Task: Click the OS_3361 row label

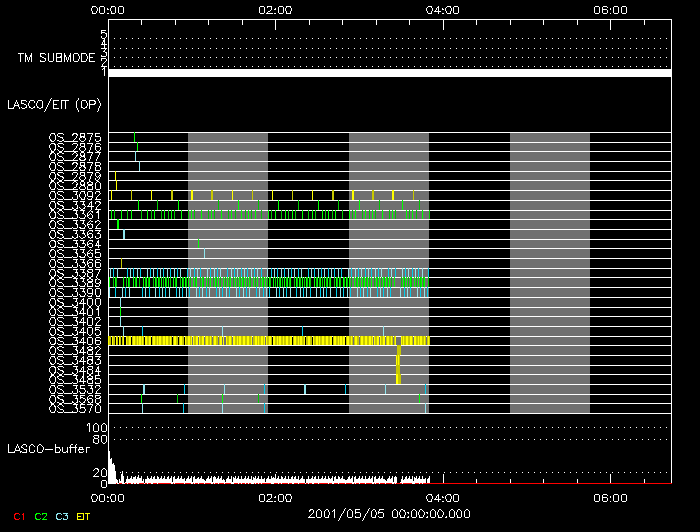Action: point(75,215)
